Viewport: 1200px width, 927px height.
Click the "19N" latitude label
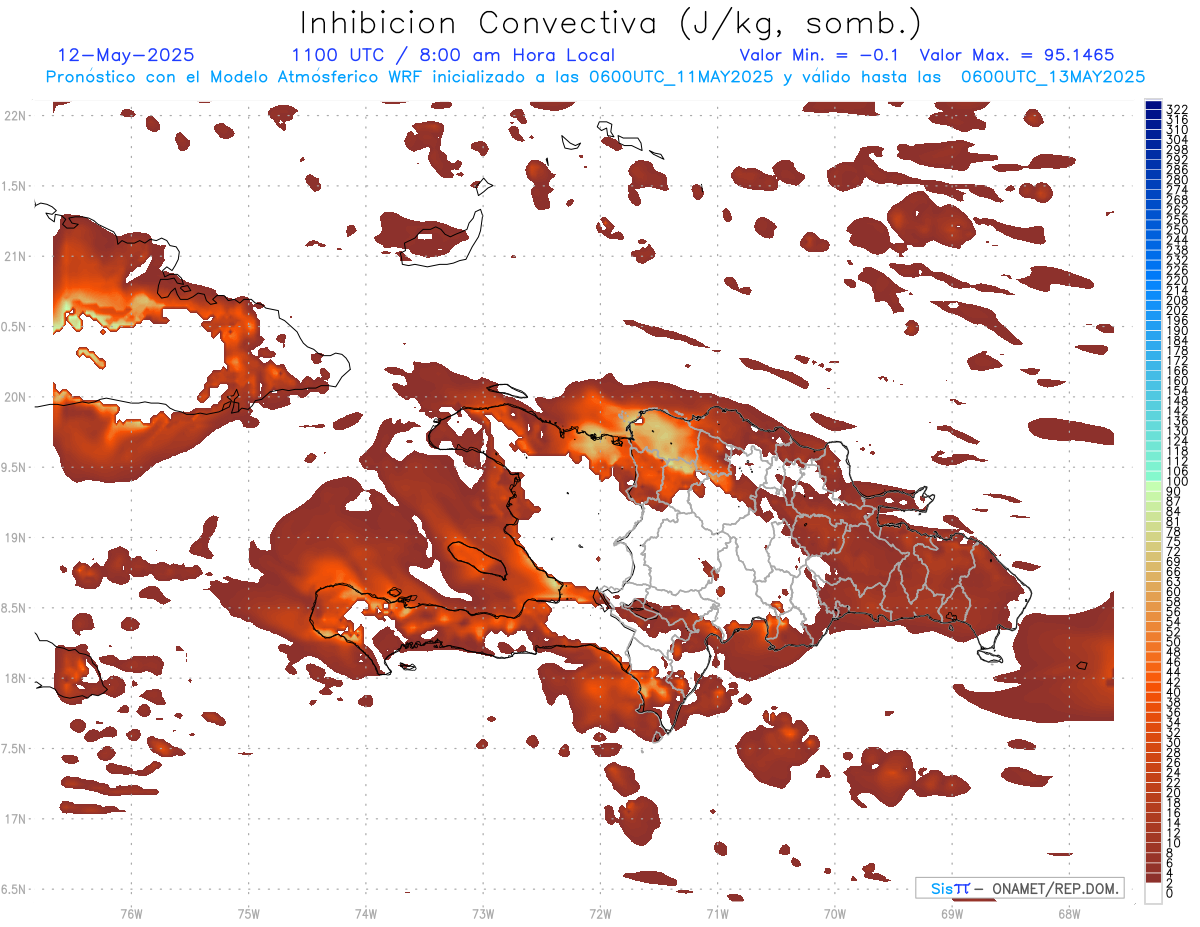coord(15,538)
